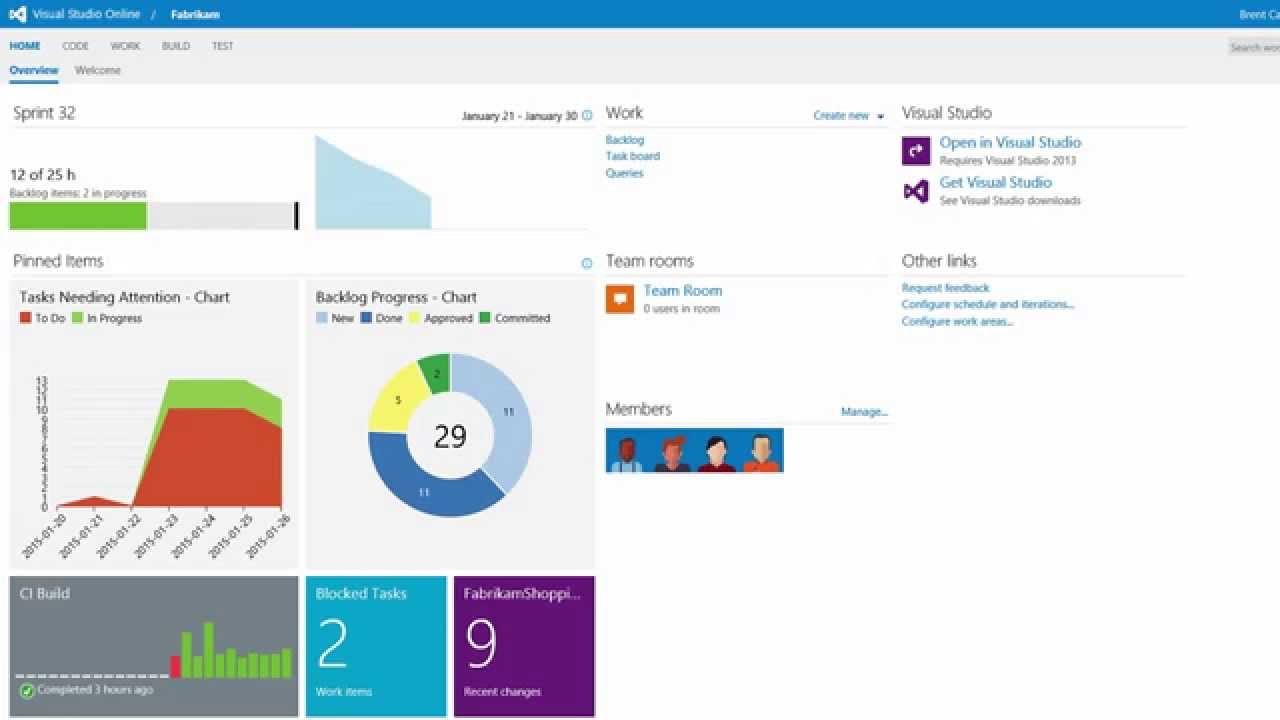The image size is (1280, 720).
Task: Expand the Create new dropdown arrow
Action: pyautogui.click(x=881, y=116)
